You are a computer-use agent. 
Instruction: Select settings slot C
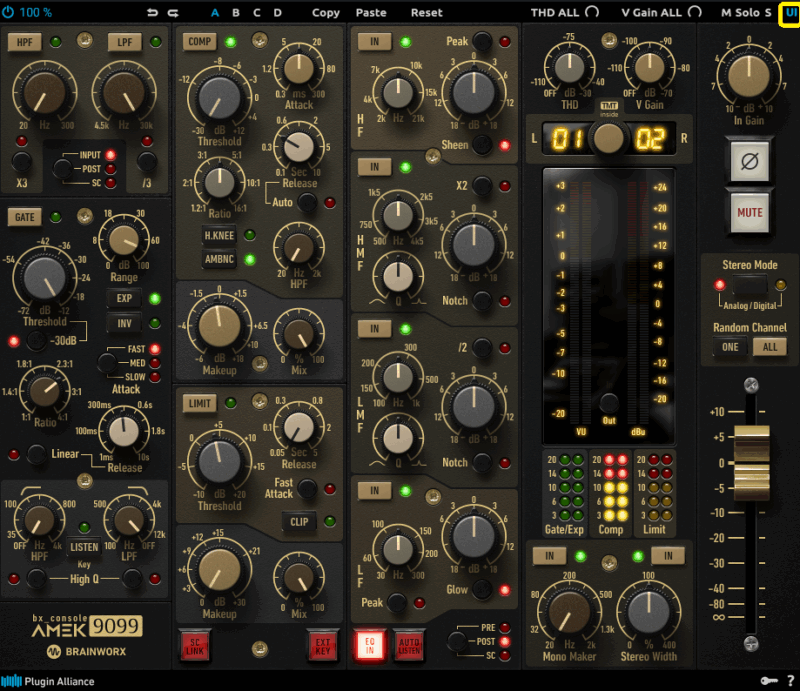257,13
